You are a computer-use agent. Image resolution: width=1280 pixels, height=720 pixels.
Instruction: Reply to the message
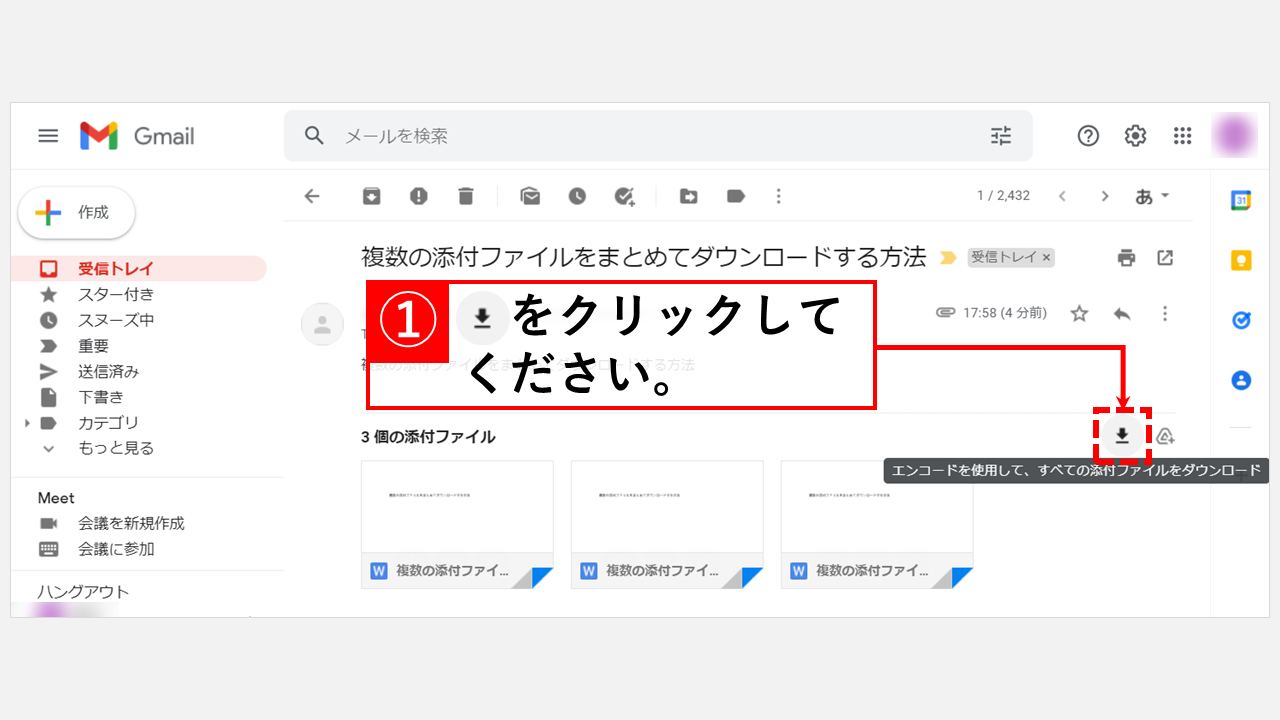1122,314
